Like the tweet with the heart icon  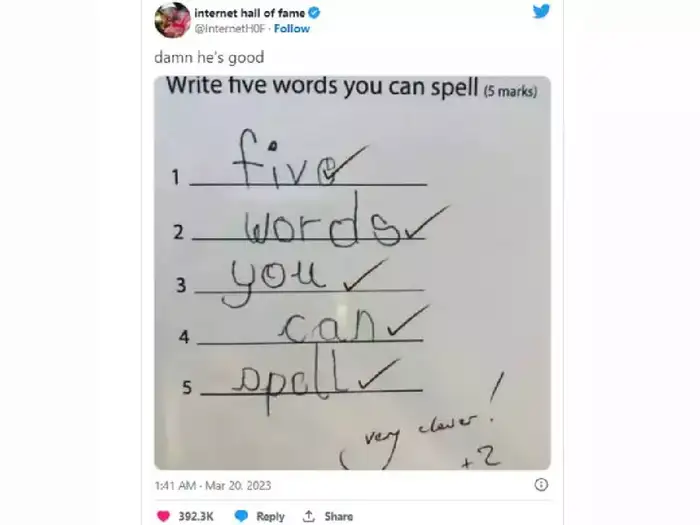(x=163, y=516)
